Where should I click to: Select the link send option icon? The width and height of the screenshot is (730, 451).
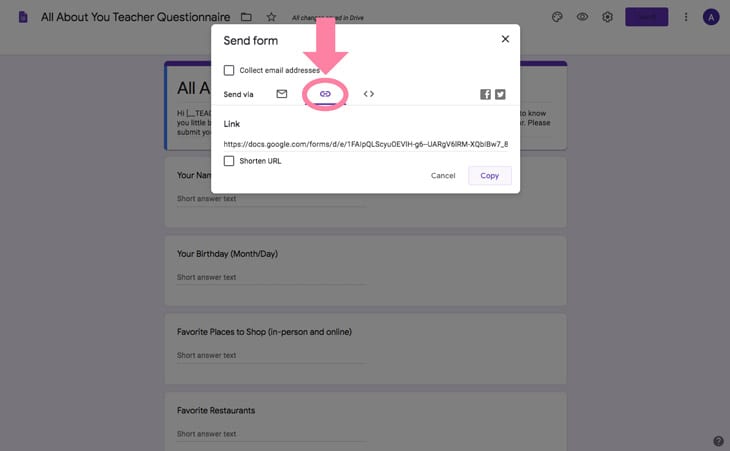tap(325, 94)
